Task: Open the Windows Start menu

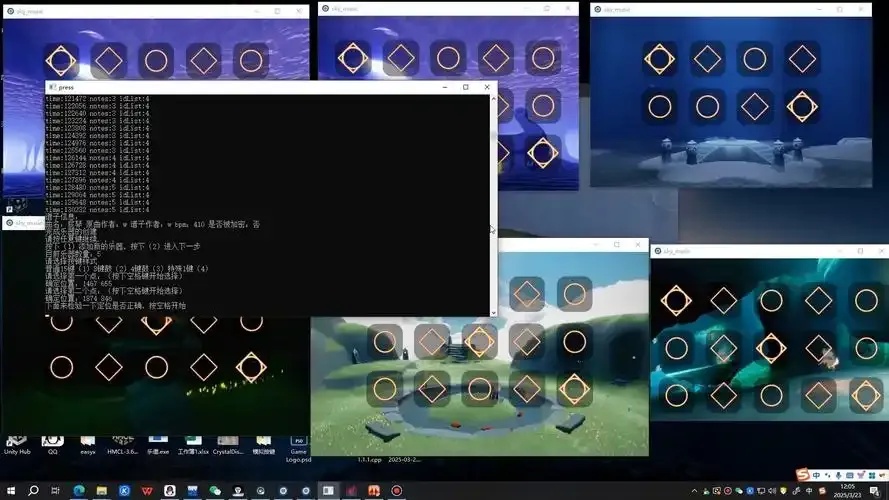Action: 11,490
